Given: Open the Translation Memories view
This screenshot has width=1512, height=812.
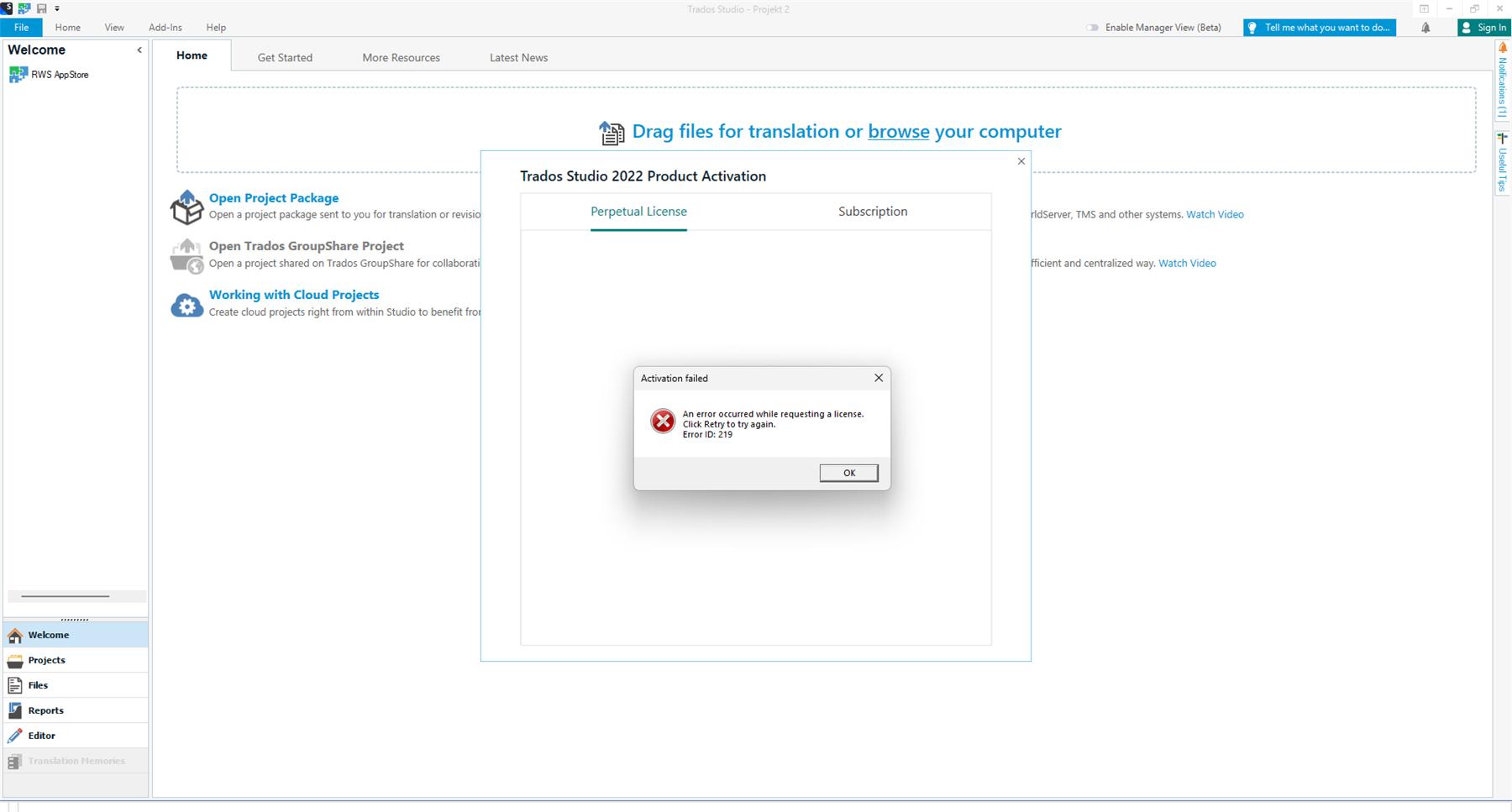Looking at the screenshot, I should tap(76, 761).
